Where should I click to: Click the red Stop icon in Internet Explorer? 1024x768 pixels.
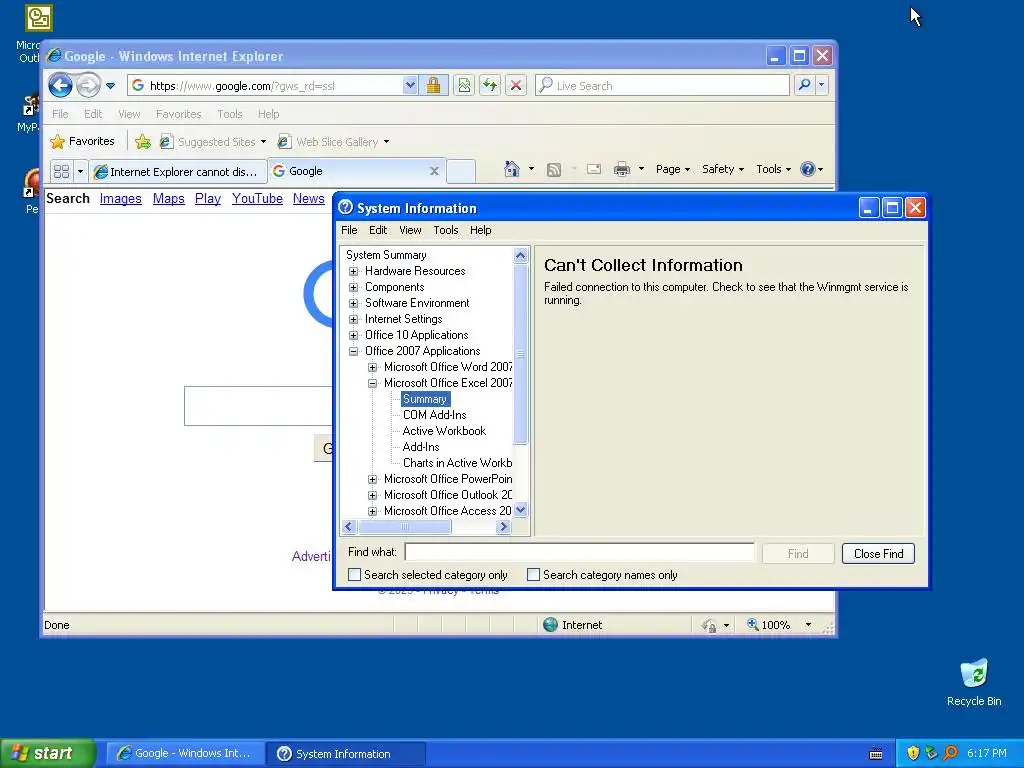point(516,85)
